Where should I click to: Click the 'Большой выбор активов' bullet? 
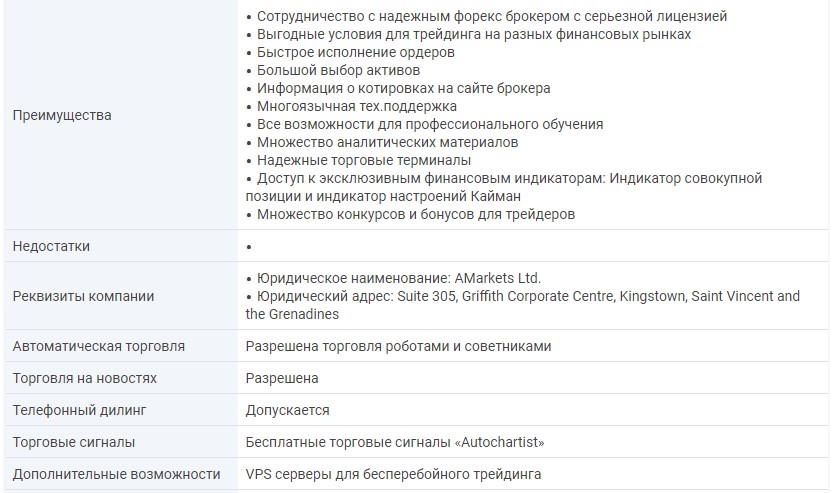(x=338, y=70)
